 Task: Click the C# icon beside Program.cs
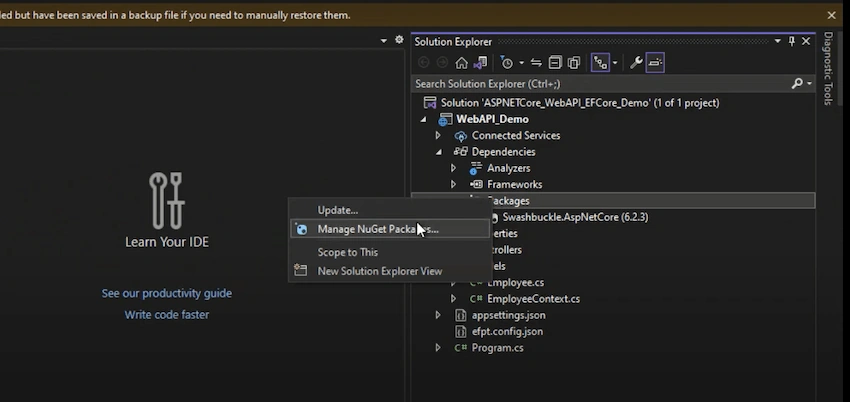(x=461, y=348)
